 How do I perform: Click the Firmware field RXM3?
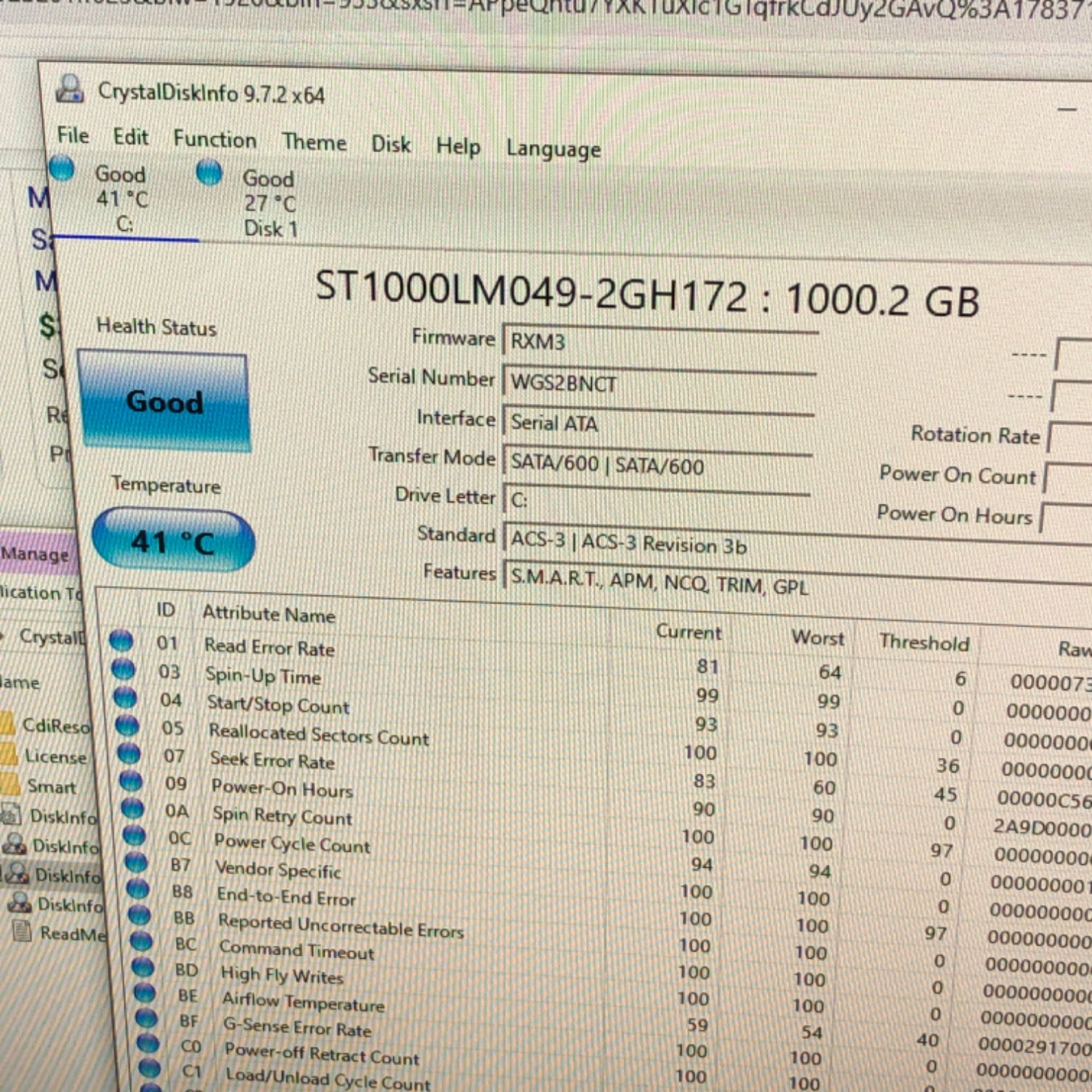tap(660, 343)
